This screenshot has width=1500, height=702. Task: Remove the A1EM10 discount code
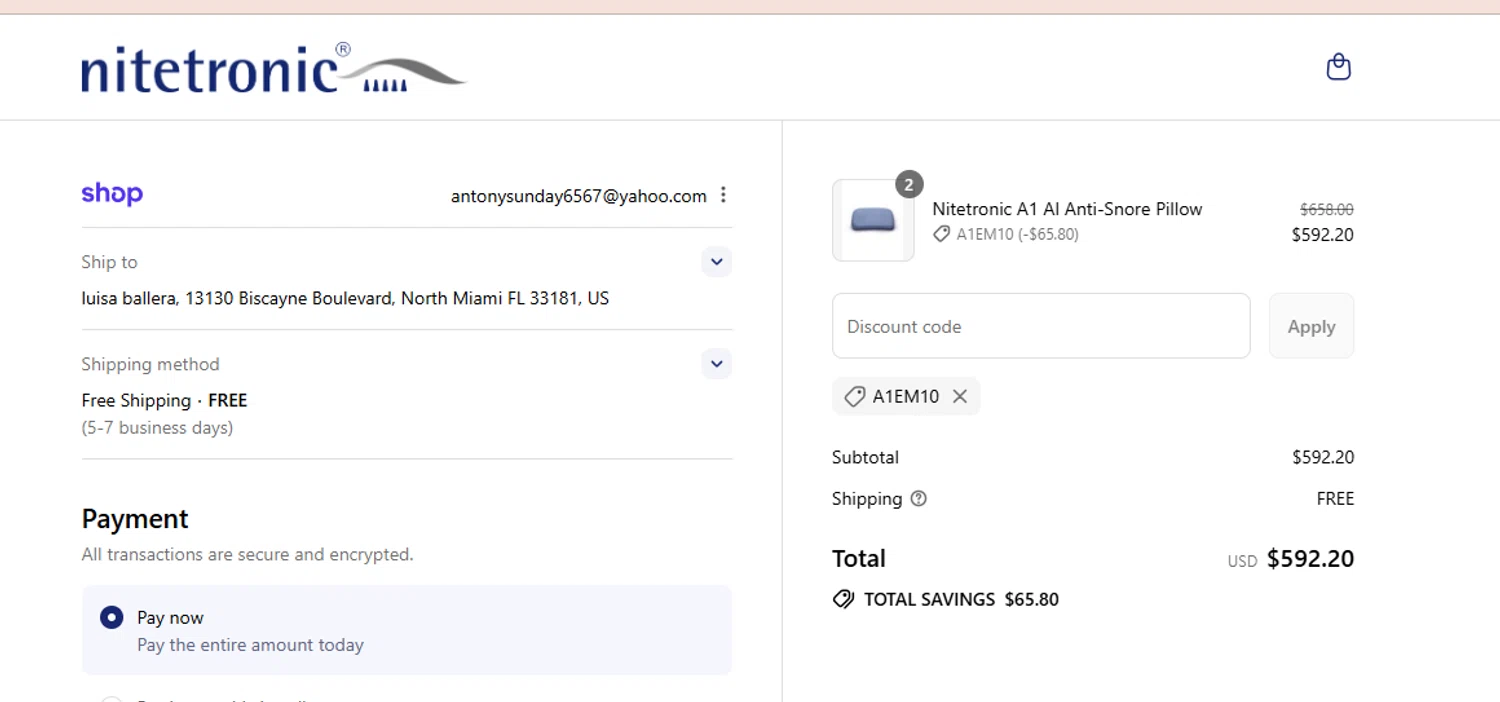coord(960,396)
